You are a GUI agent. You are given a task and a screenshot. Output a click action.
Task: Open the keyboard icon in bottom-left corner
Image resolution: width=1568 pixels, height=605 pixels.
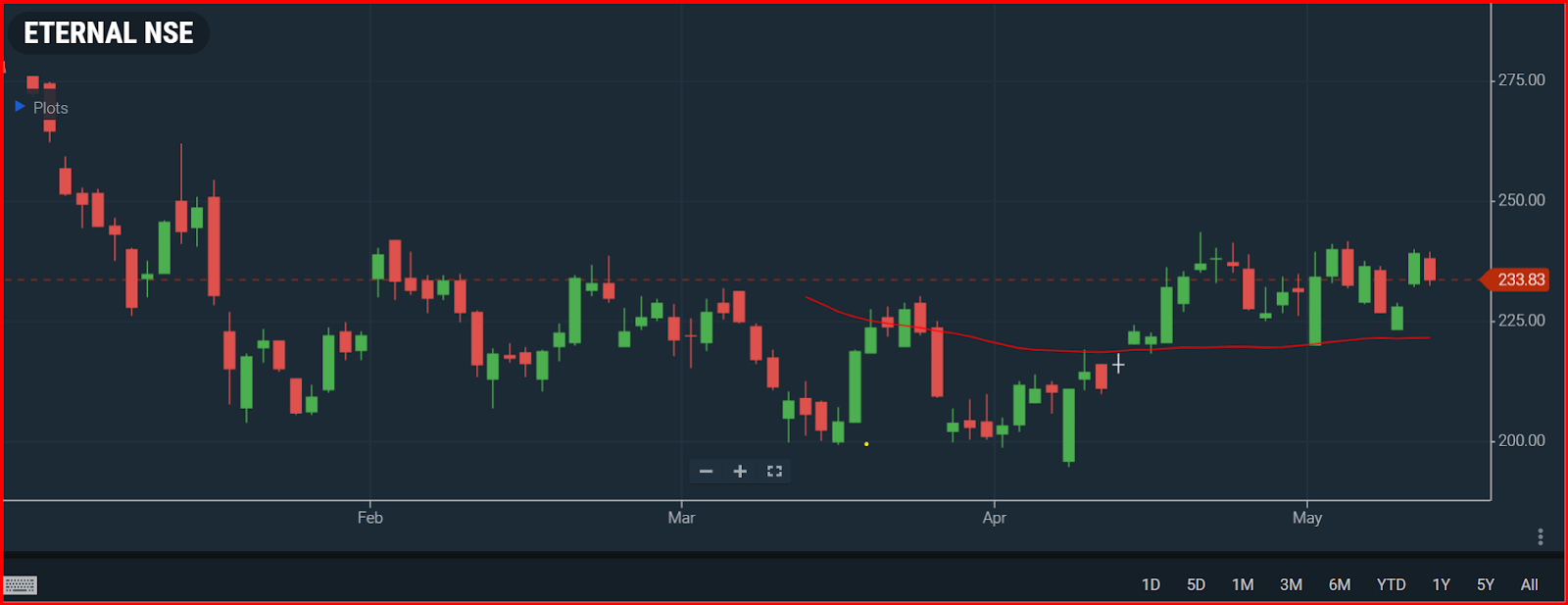21,585
